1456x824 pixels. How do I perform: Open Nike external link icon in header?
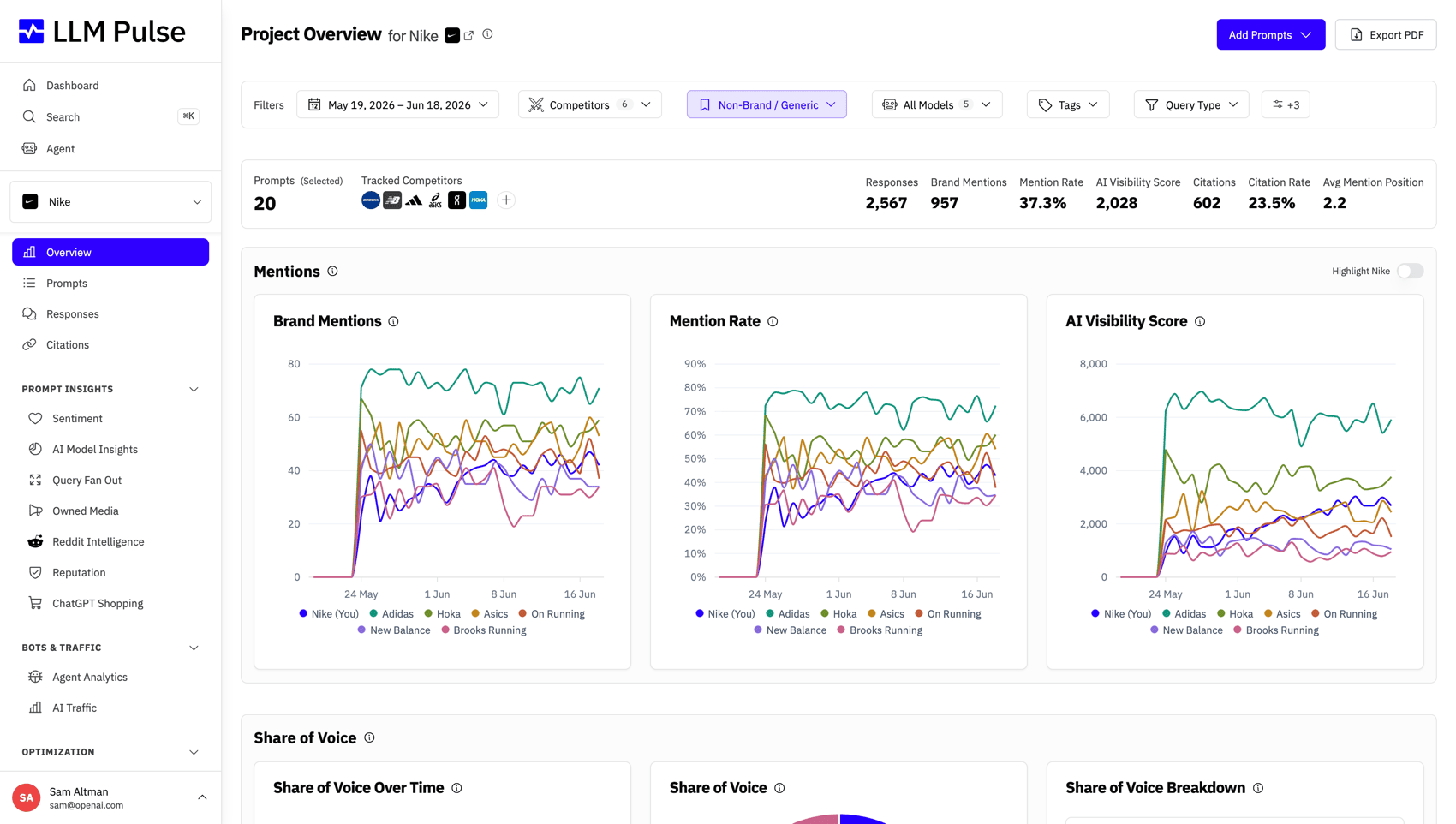tap(469, 35)
